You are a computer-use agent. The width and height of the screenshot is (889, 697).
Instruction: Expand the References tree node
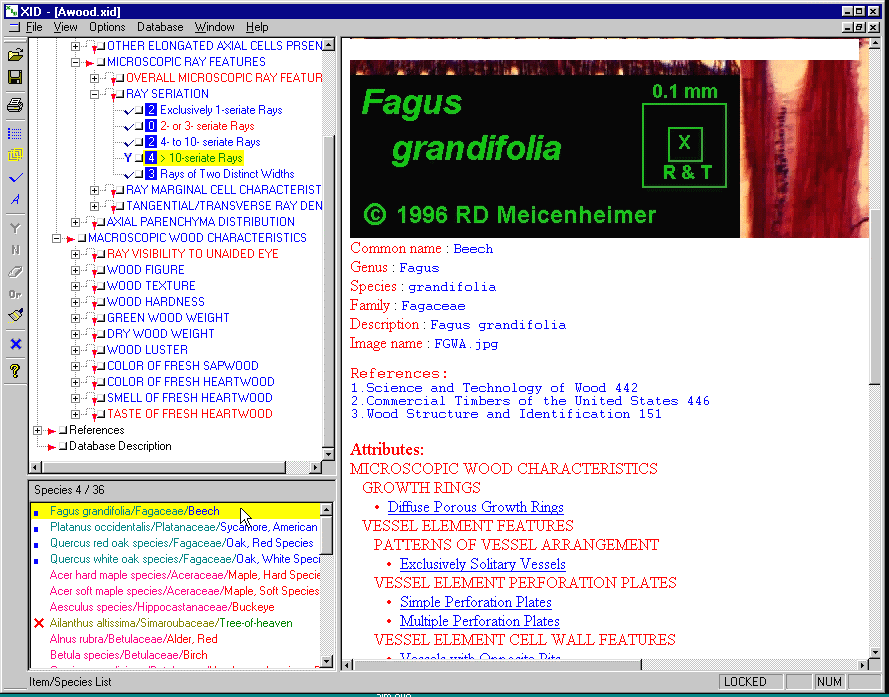click(x=38, y=430)
